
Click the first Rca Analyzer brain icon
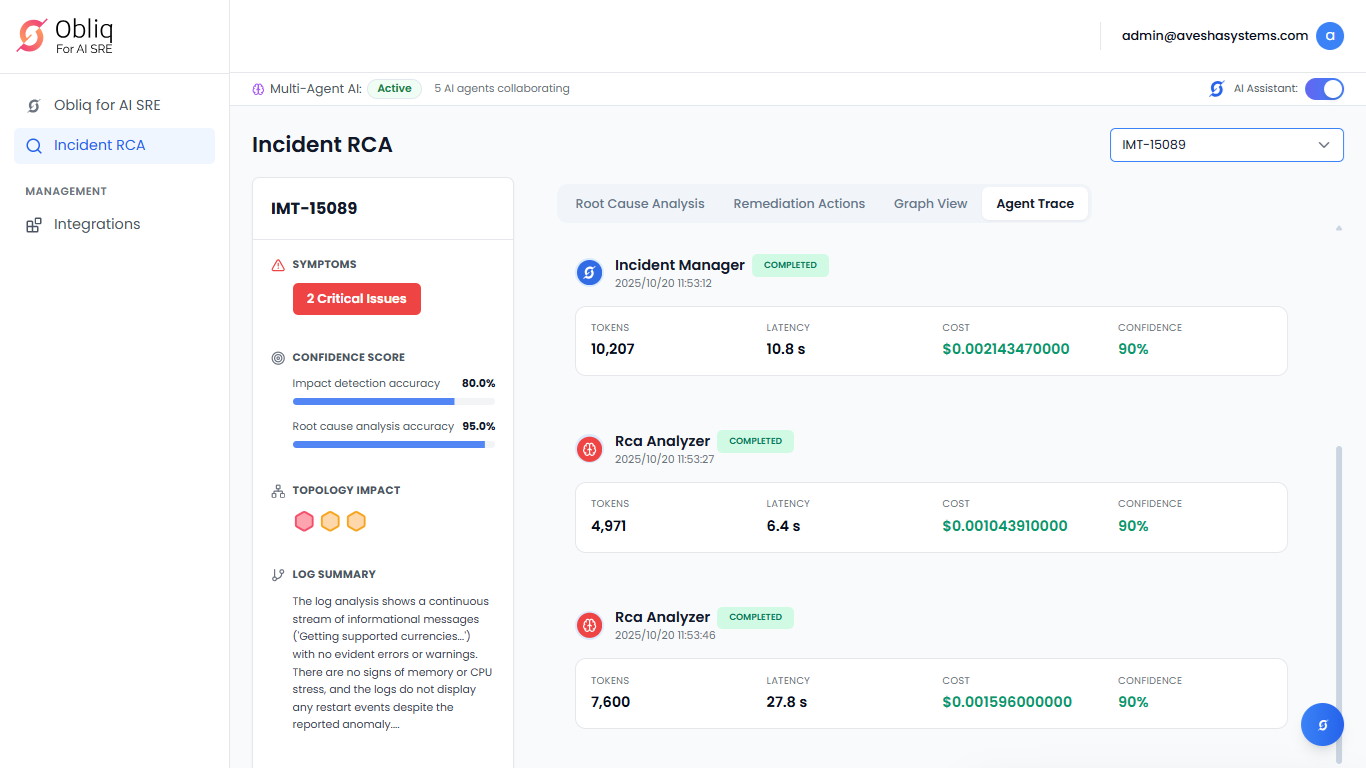click(x=590, y=449)
